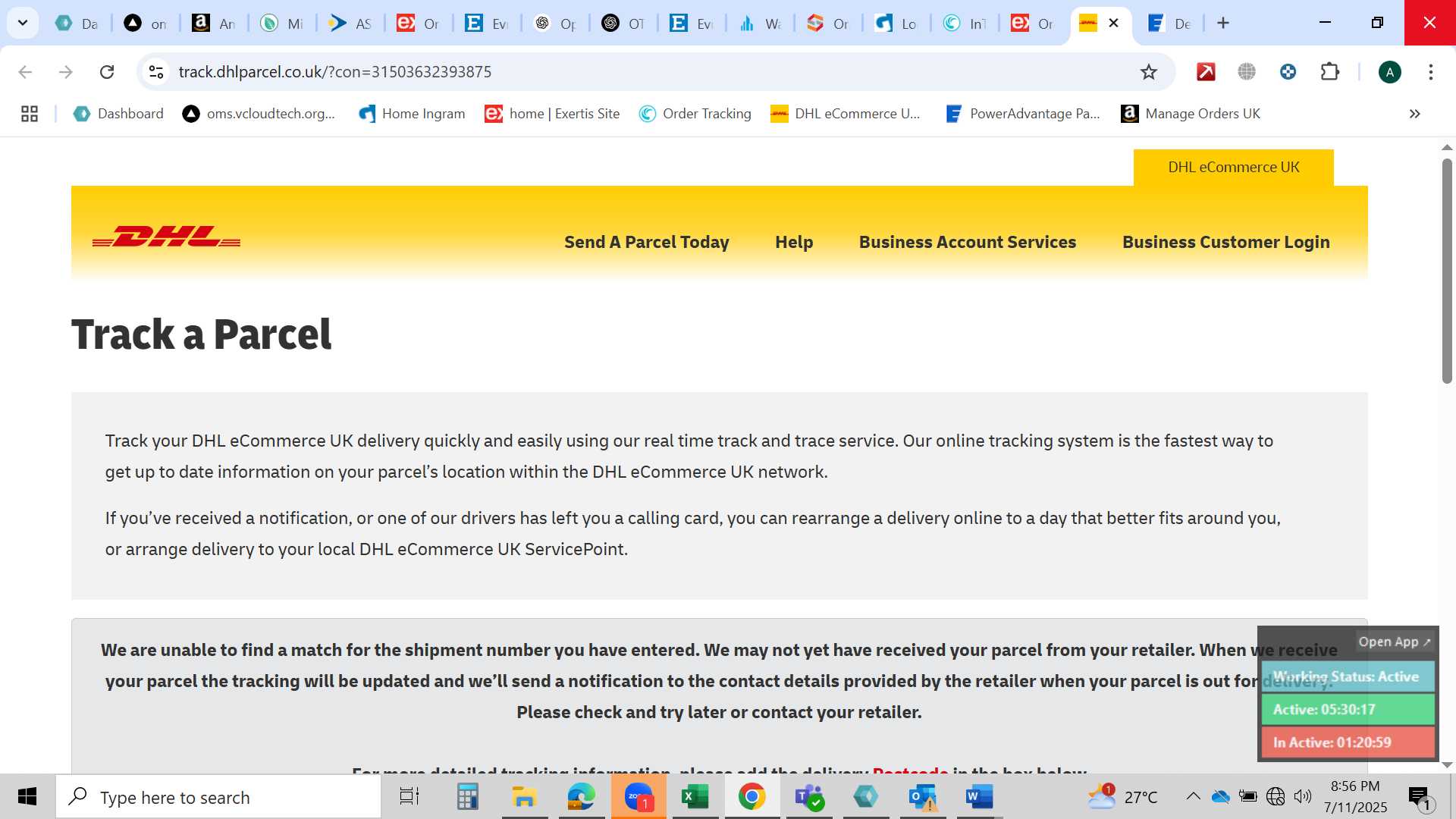The width and height of the screenshot is (1456, 819).
Task: Open the grey globe extension icon
Action: [x=1247, y=71]
